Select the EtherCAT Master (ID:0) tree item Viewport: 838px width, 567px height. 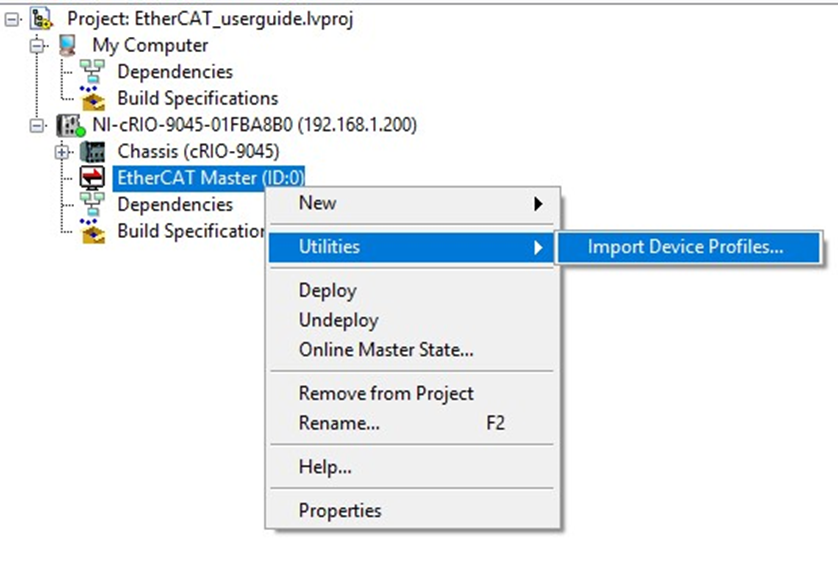coord(209,178)
